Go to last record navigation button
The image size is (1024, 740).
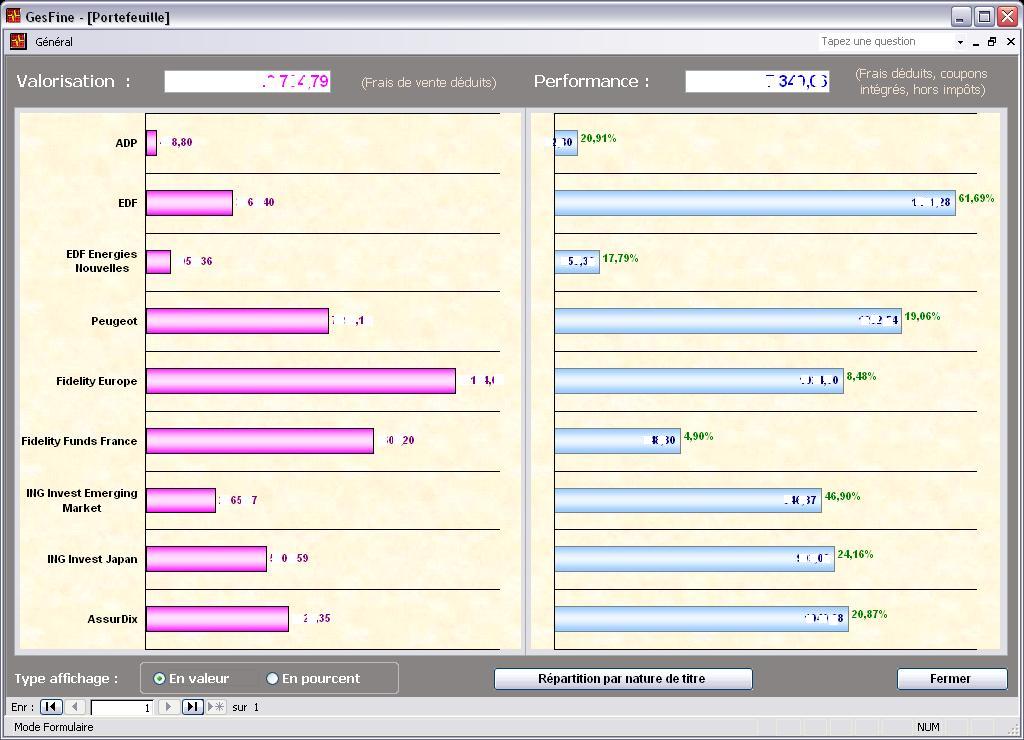pyautogui.click(x=192, y=707)
